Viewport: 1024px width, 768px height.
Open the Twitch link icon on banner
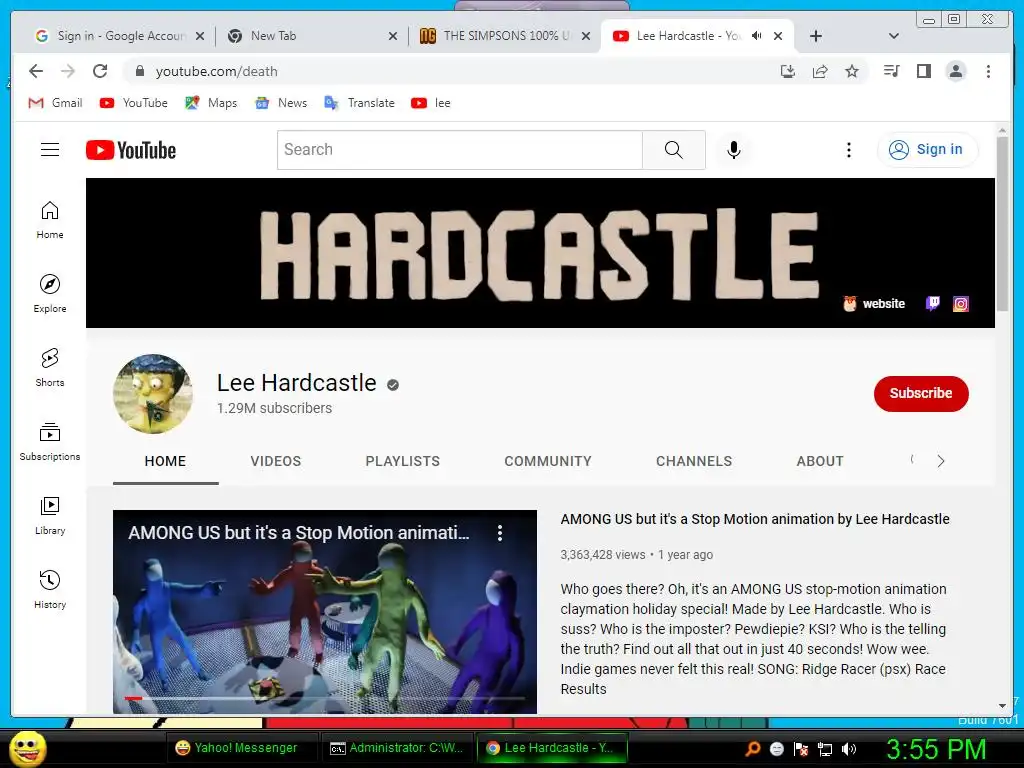[933, 303]
